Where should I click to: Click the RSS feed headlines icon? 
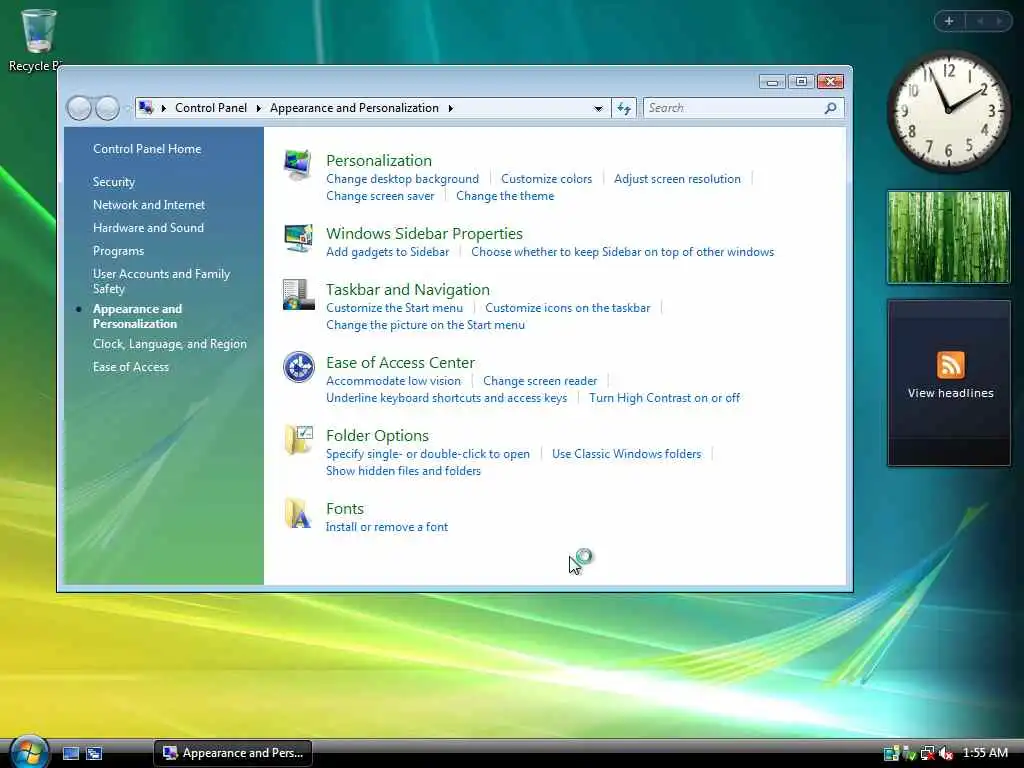point(950,364)
